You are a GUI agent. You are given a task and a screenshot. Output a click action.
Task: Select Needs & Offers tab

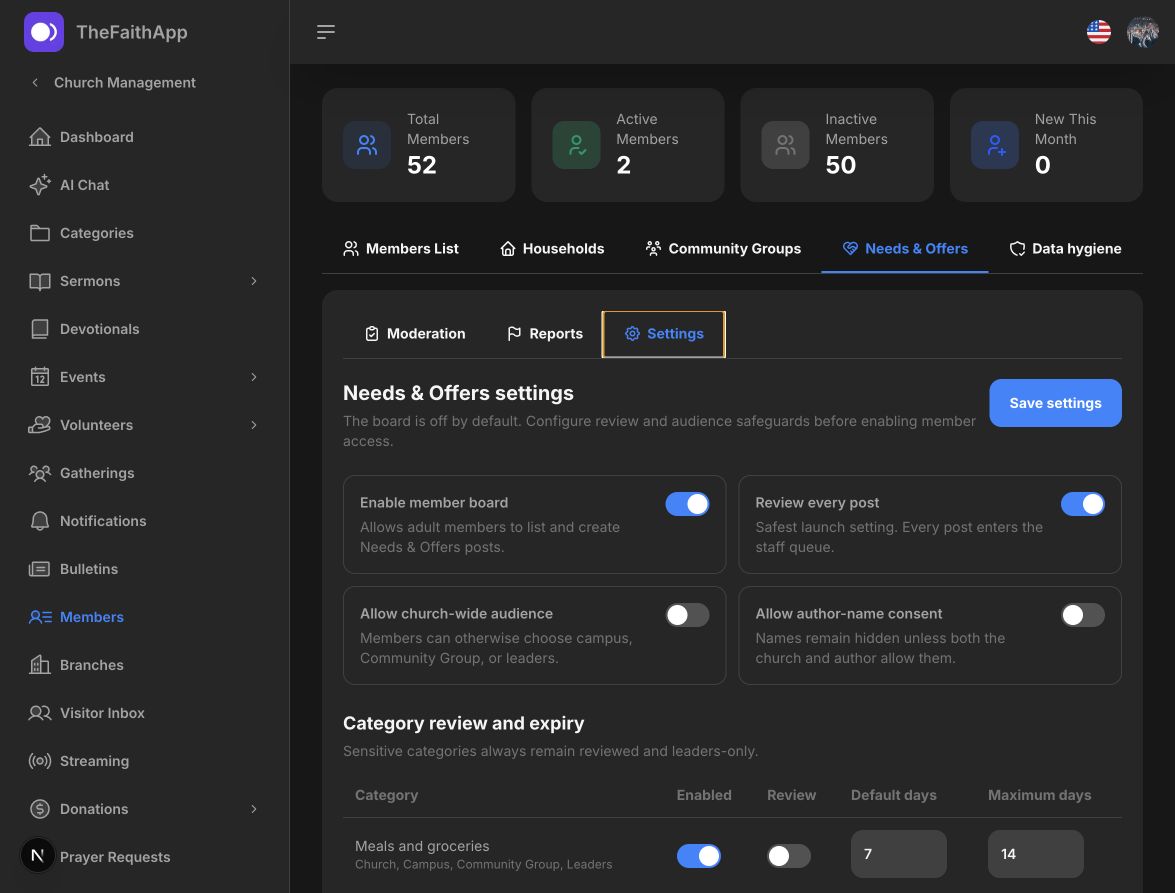904,249
